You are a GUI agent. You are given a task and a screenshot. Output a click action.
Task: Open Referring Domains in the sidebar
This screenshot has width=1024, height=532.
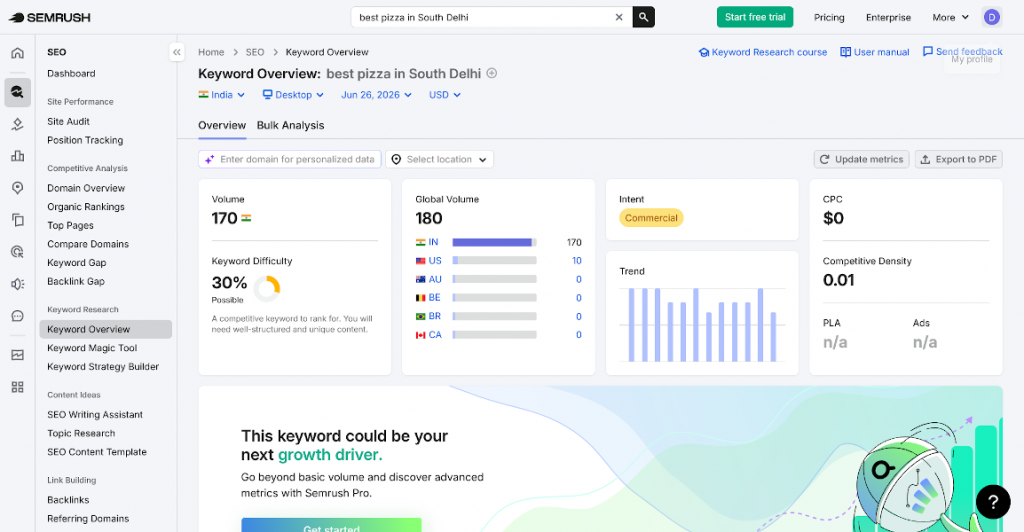point(88,519)
